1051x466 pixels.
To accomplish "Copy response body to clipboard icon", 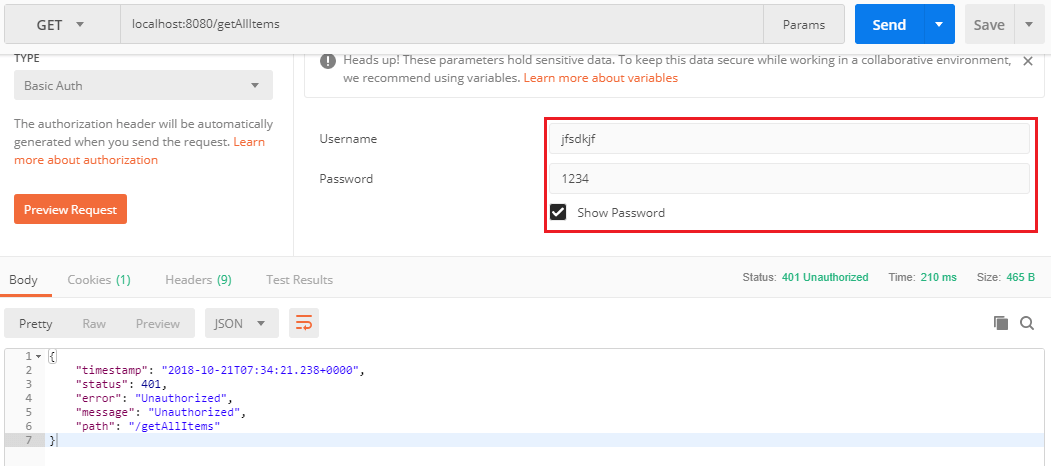I will click(x=1000, y=323).
